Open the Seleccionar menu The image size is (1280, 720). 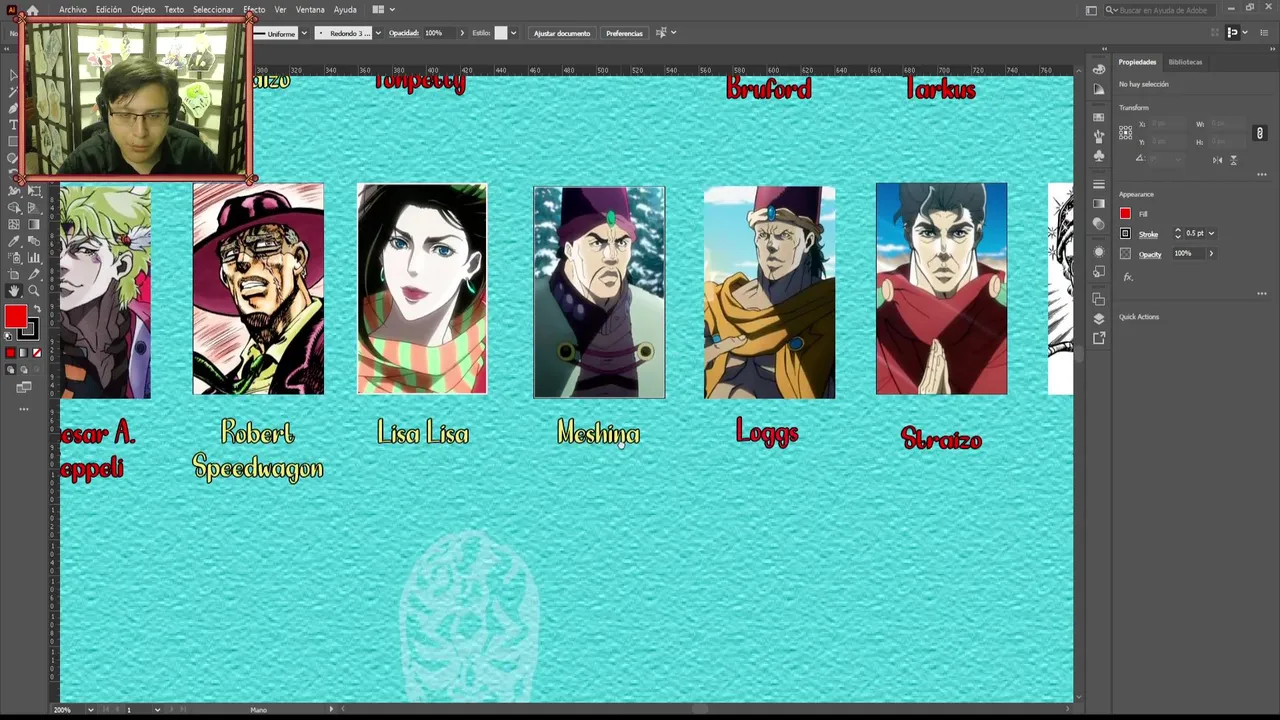213,10
